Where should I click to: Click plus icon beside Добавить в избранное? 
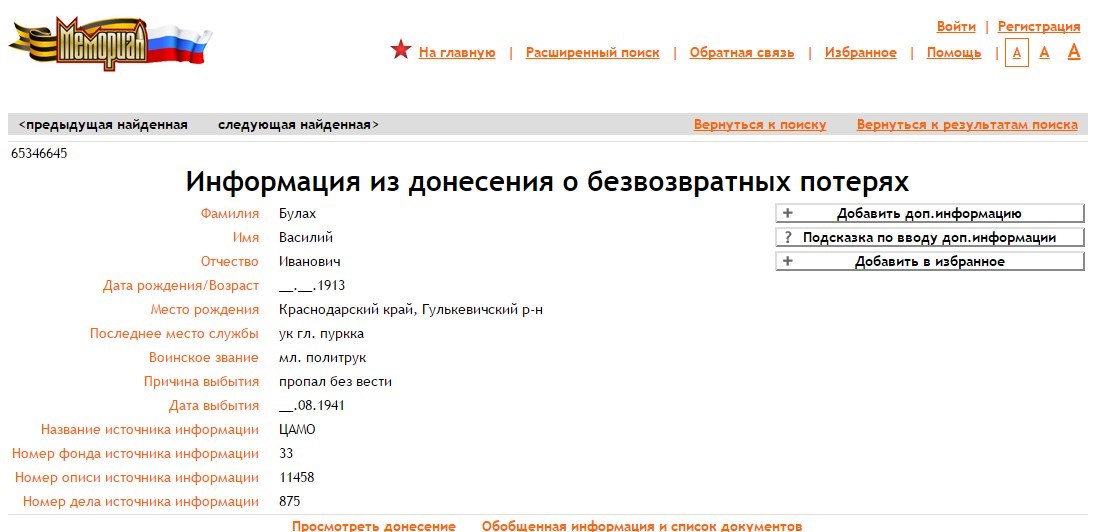point(788,261)
